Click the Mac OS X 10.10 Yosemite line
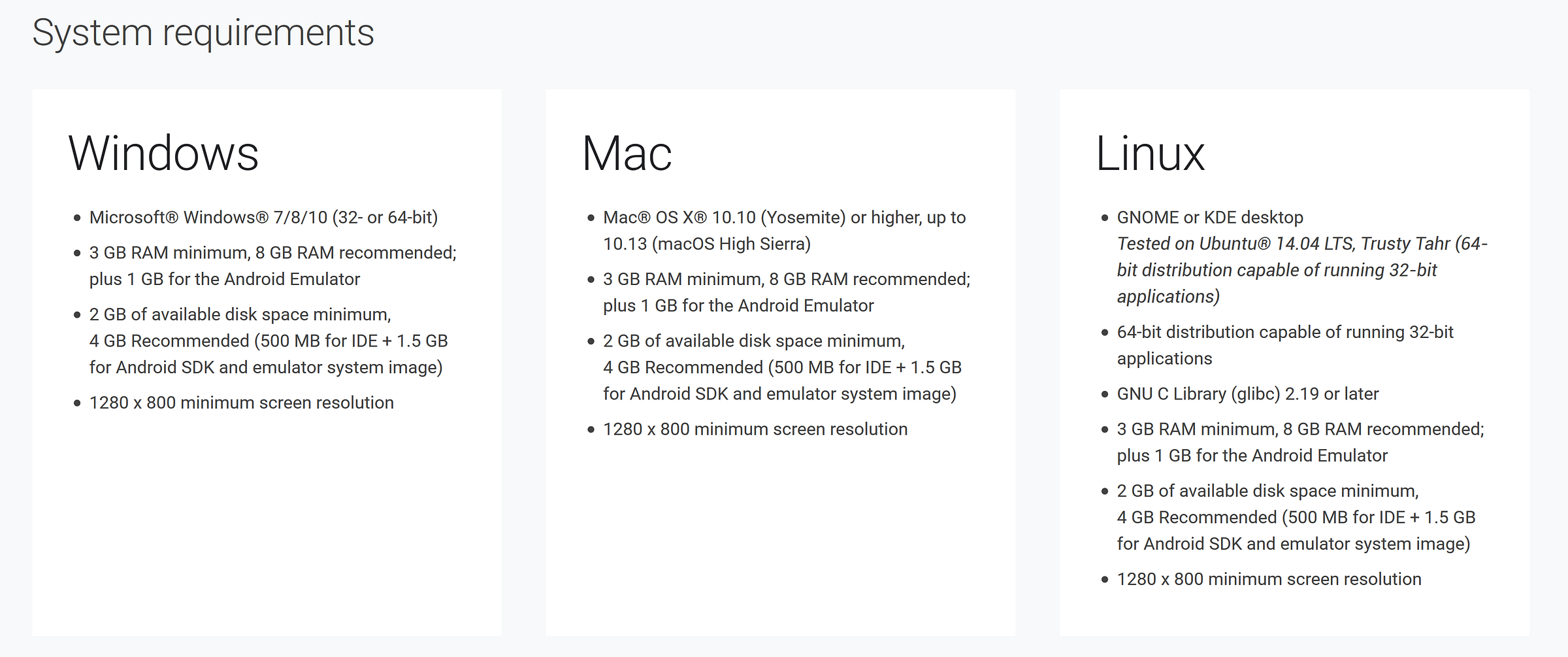This screenshot has width=1568, height=657. click(x=784, y=217)
